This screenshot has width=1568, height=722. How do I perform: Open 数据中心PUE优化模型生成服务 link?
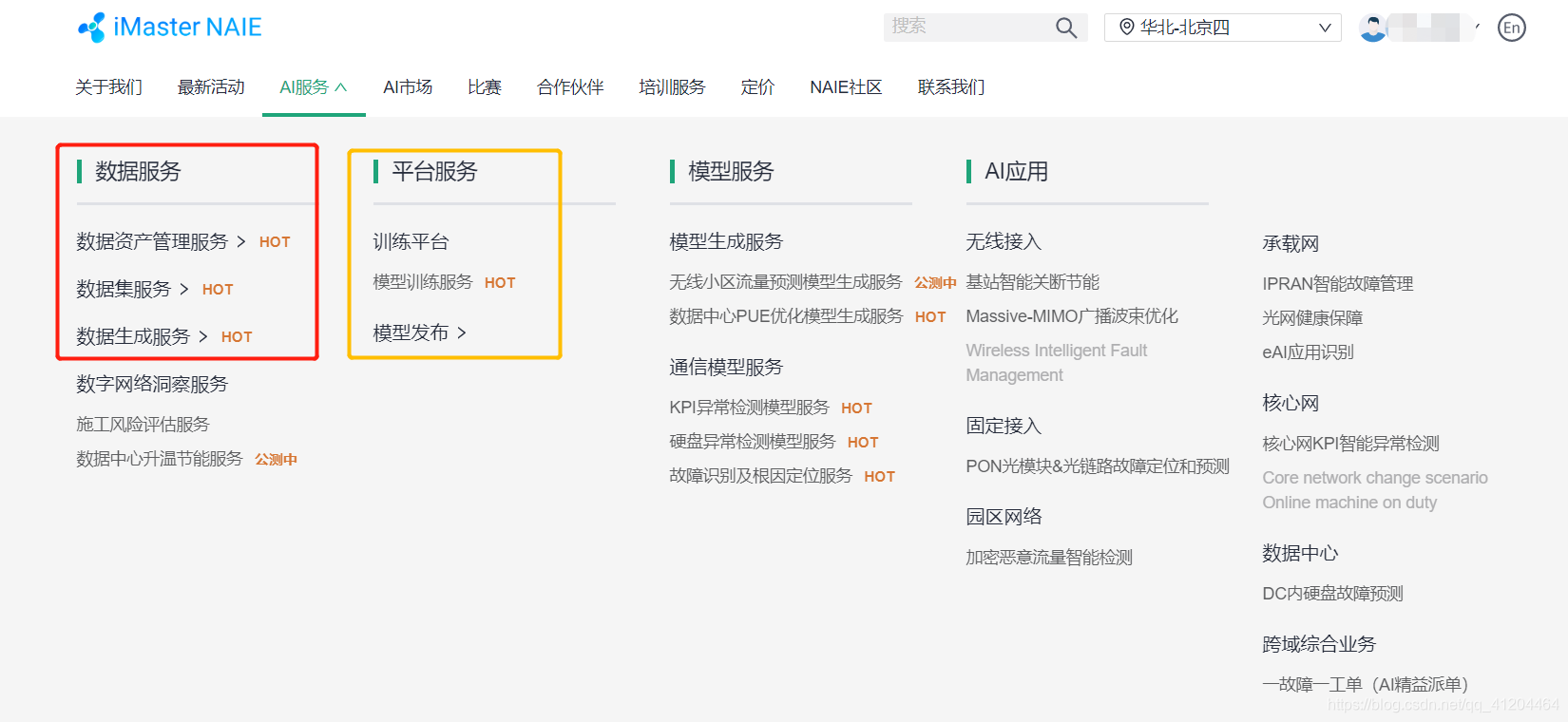tap(786, 316)
